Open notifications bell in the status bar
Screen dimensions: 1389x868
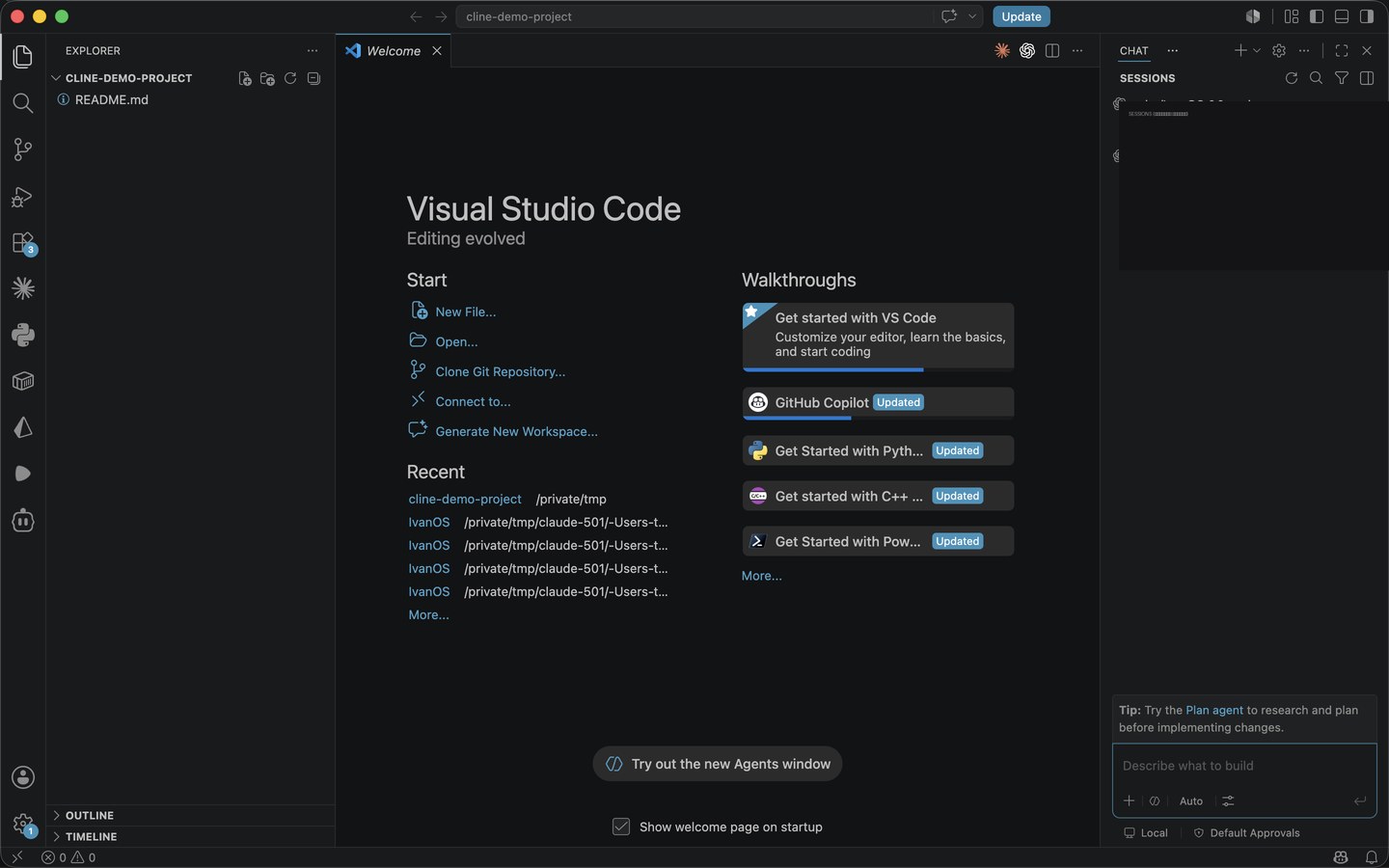tap(1372, 857)
